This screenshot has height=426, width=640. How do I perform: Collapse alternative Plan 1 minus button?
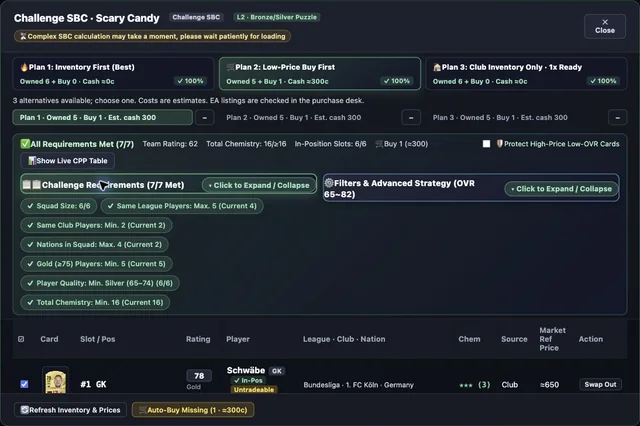click(204, 118)
